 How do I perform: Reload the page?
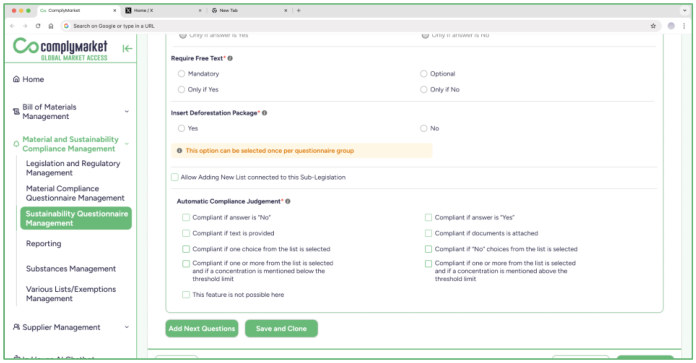(x=38, y=26)
